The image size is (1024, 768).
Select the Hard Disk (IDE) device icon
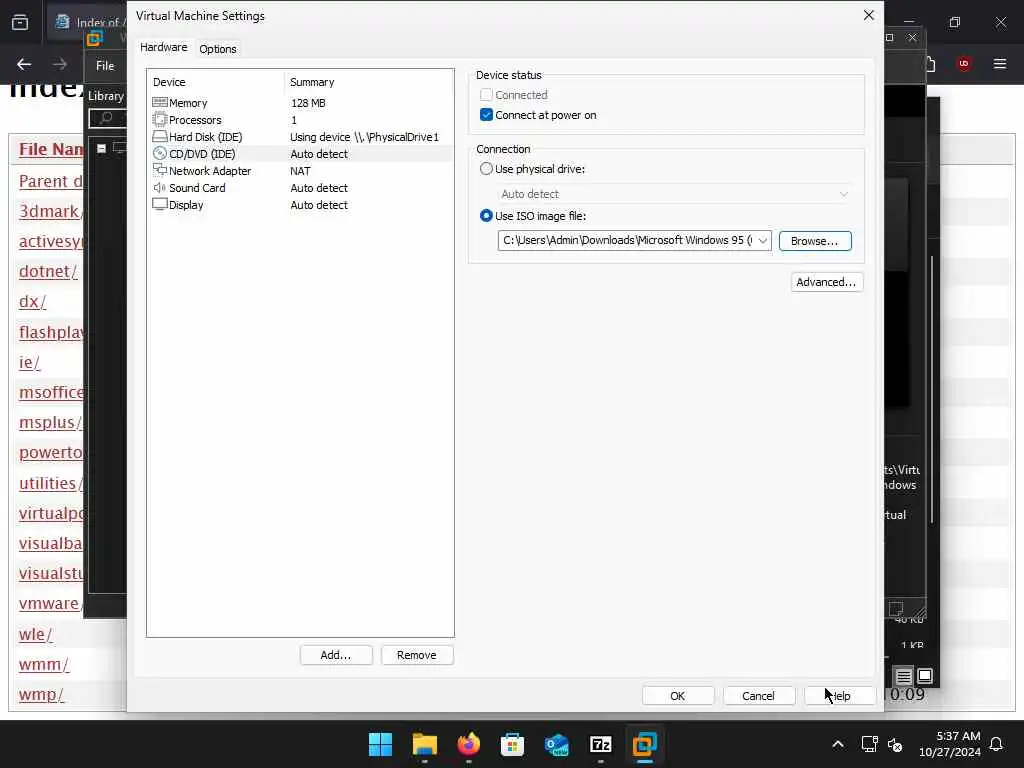[159, 136]
